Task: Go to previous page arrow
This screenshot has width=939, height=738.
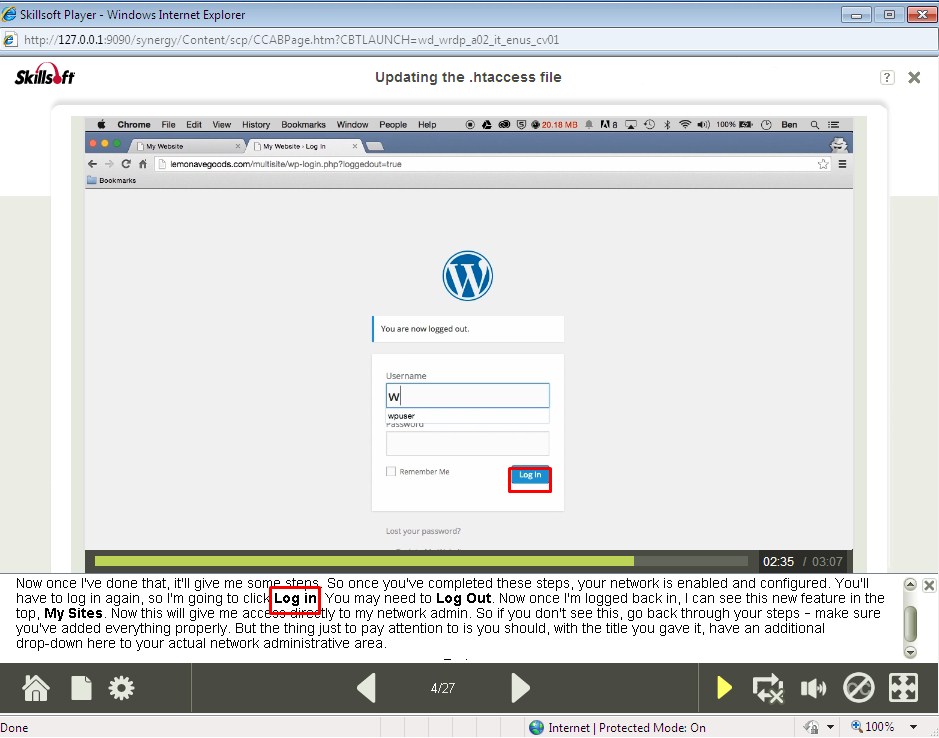Action: coord(366,688)
